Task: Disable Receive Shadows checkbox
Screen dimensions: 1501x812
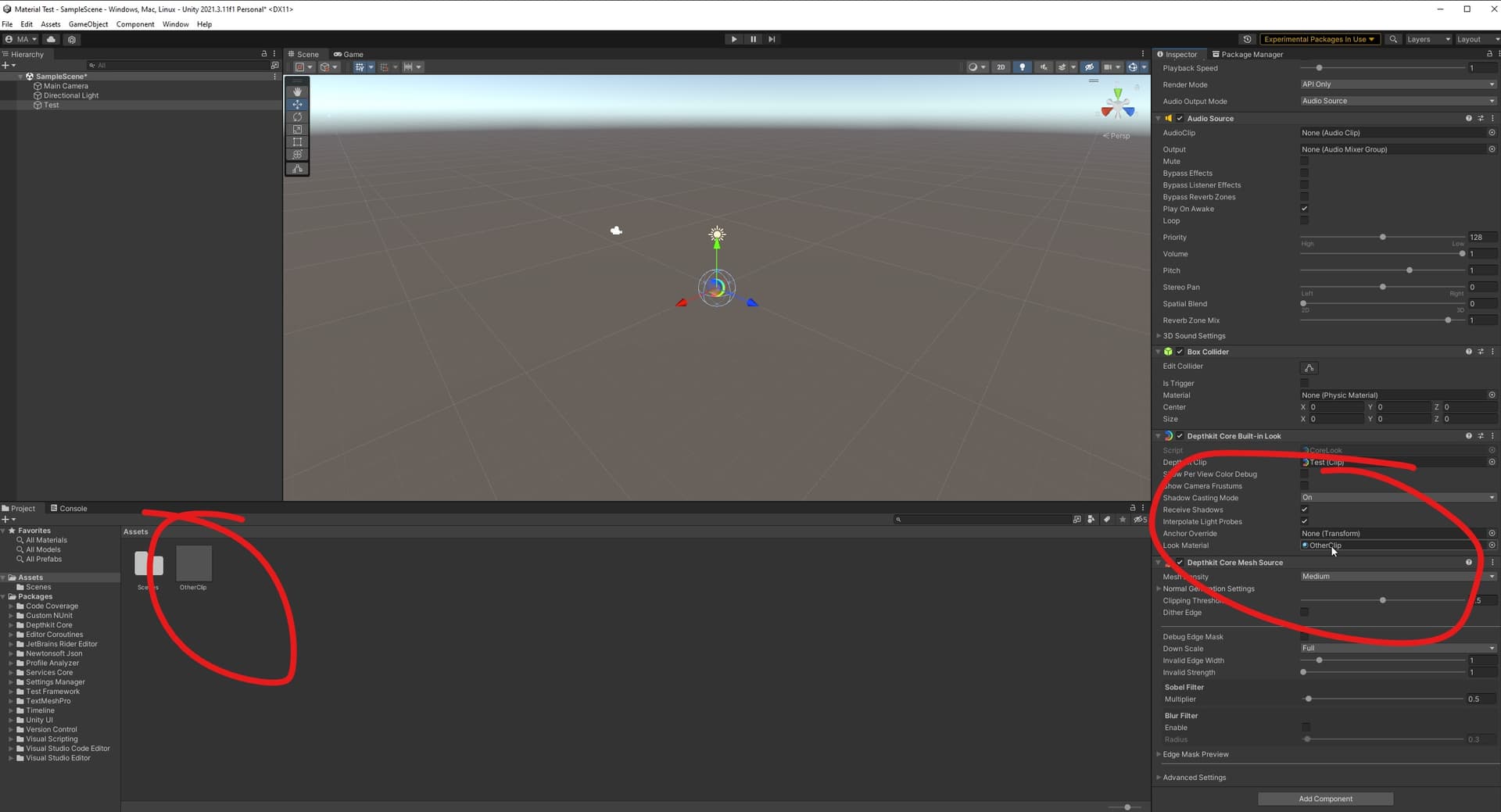Action: [x=1304, y=510]
